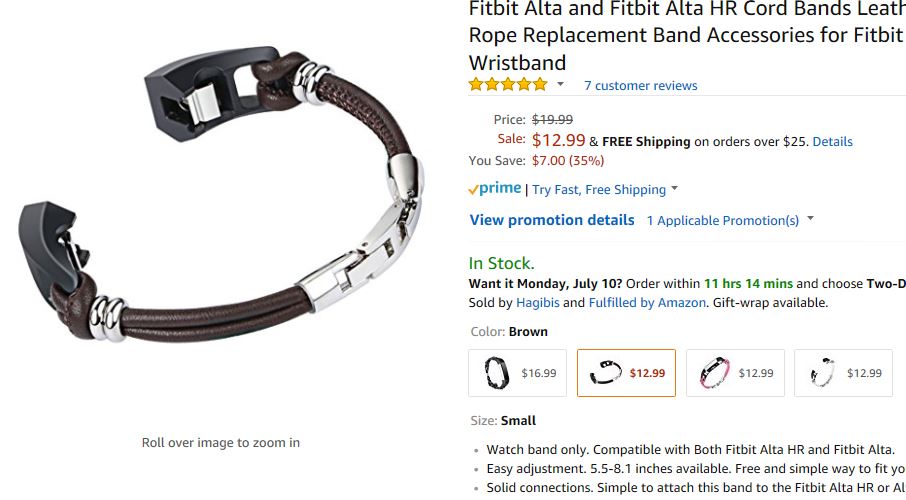
Task: Click the white band thumbnail icon
Action: tap(822, 373)
